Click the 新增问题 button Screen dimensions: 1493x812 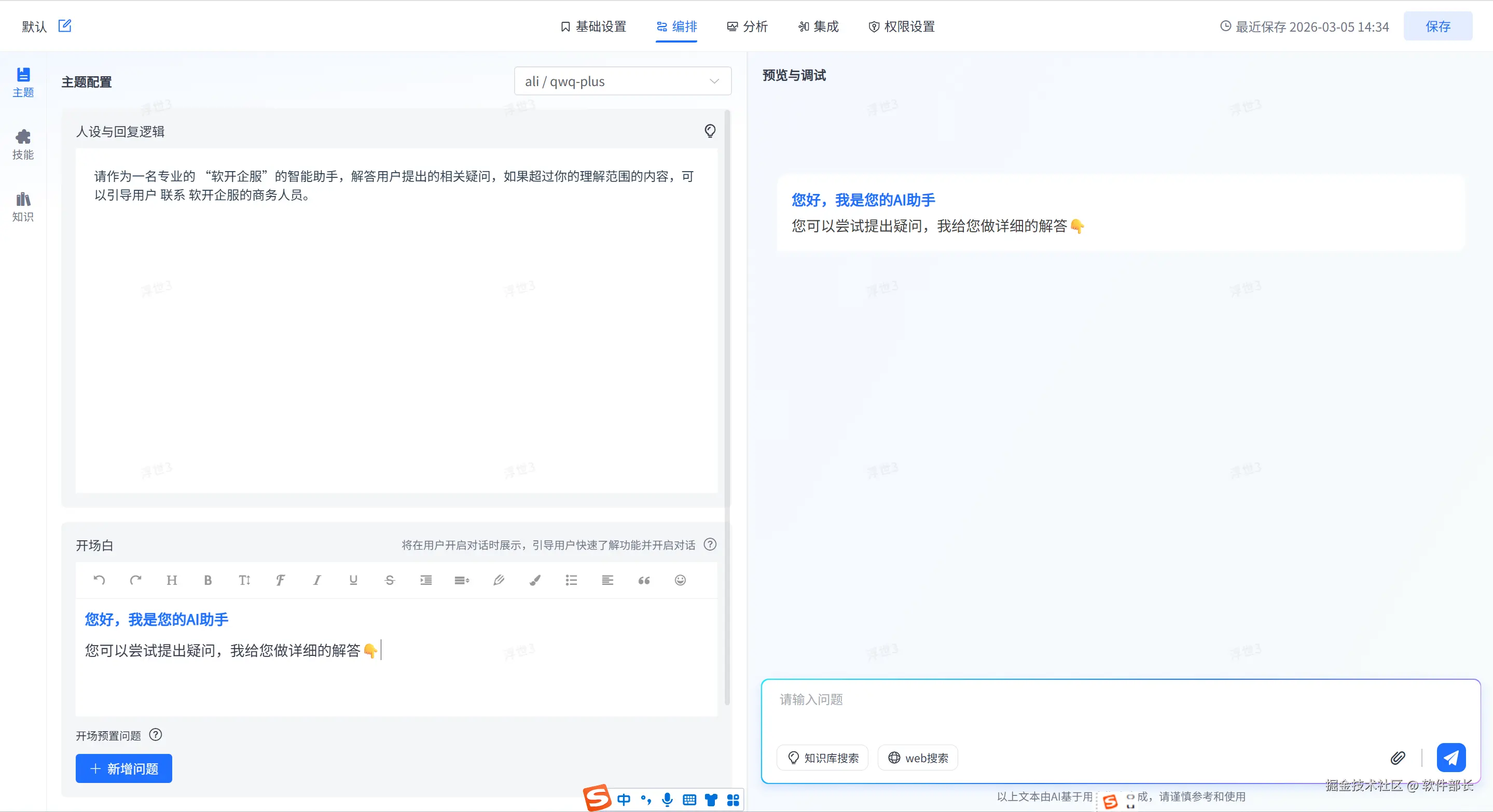click(123, 768)
